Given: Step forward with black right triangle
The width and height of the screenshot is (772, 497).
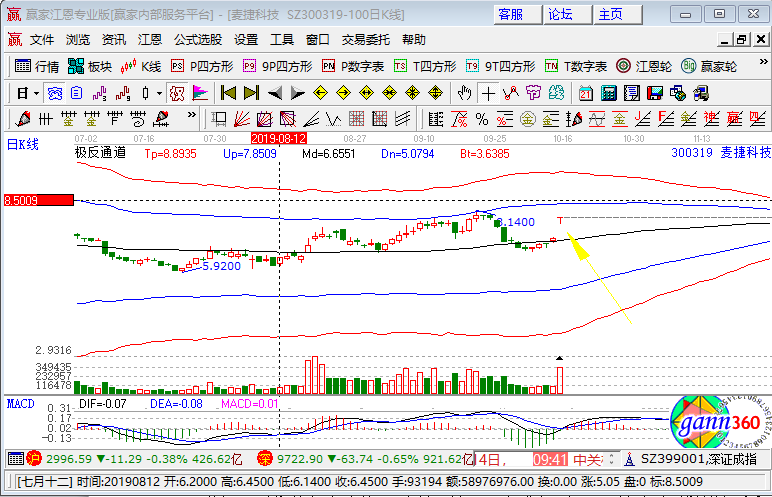Looking at the screenshot, I should coord(297,93).
